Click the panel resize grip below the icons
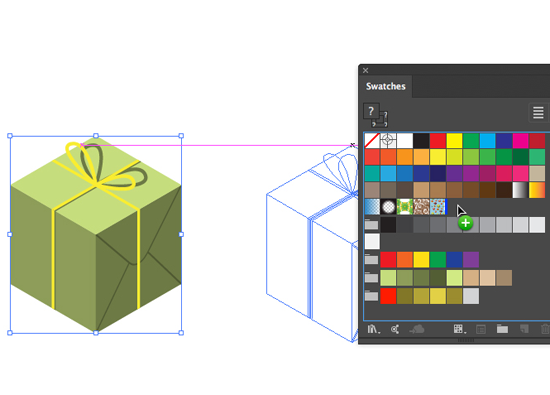Viewport: 550px width, 395px height. pyautogui.click(x=466, y=340)
